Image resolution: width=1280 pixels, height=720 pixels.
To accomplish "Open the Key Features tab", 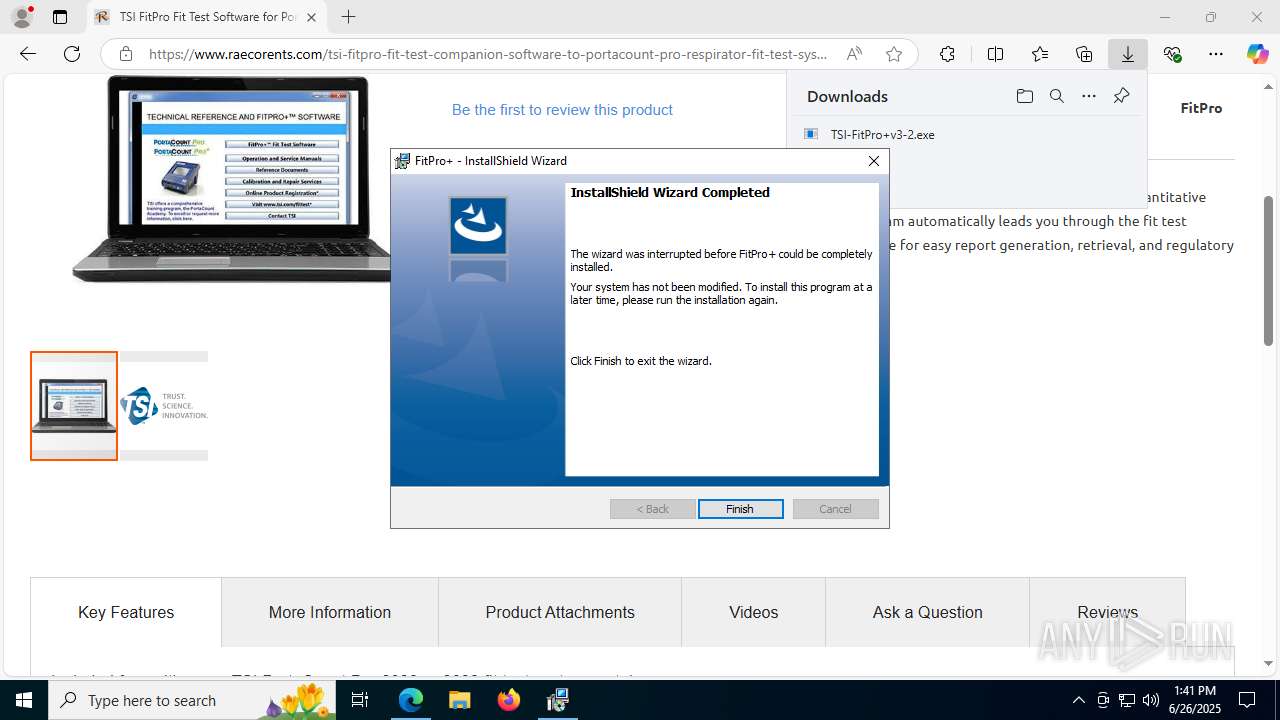I will [126, 612].
